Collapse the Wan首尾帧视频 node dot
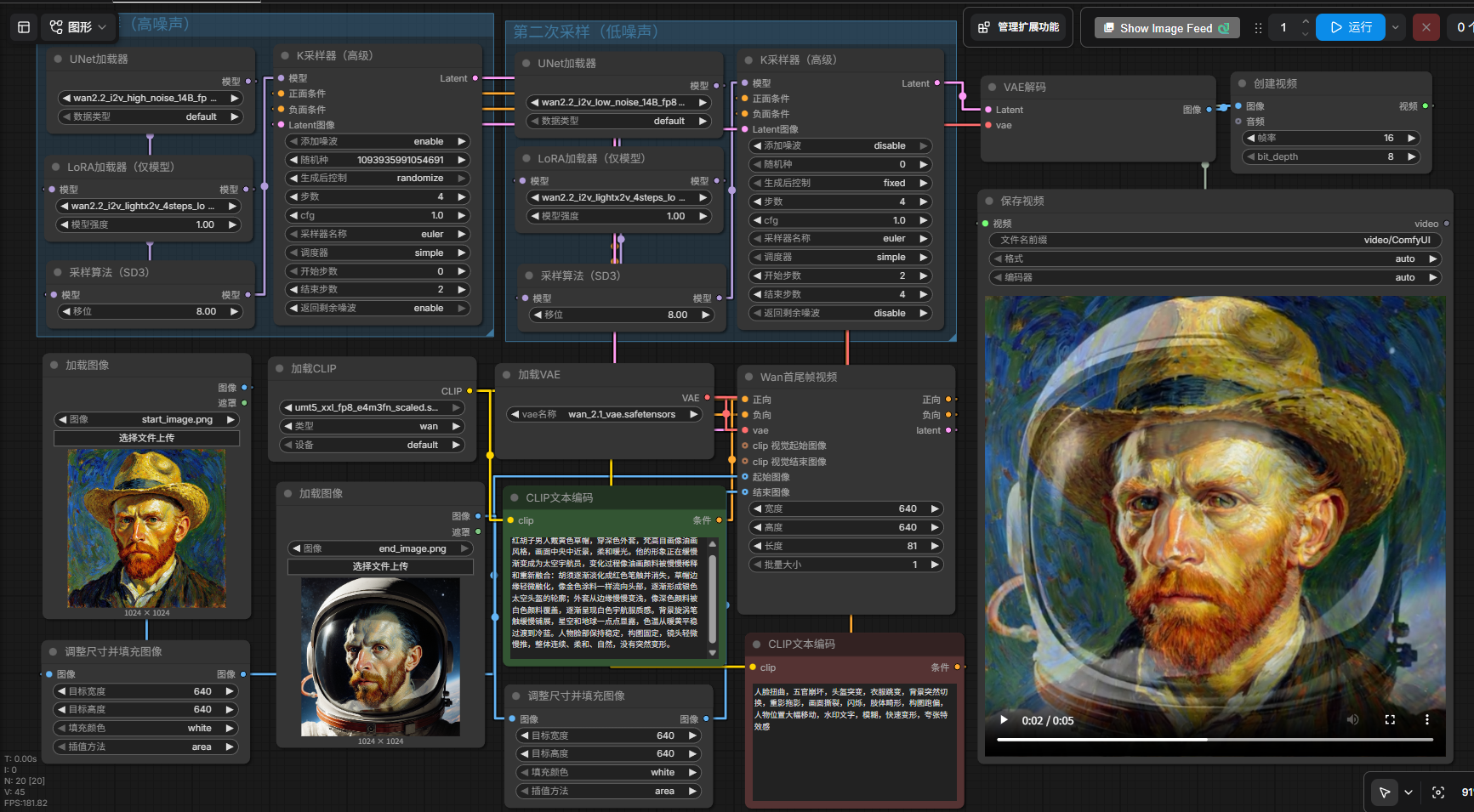Image resolution: width=1474 pixels, height=812 pixels. click(x=749, y=377)
